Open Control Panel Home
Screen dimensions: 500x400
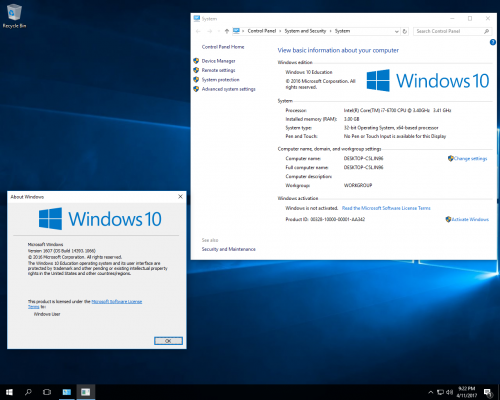(x=223, y=47)
